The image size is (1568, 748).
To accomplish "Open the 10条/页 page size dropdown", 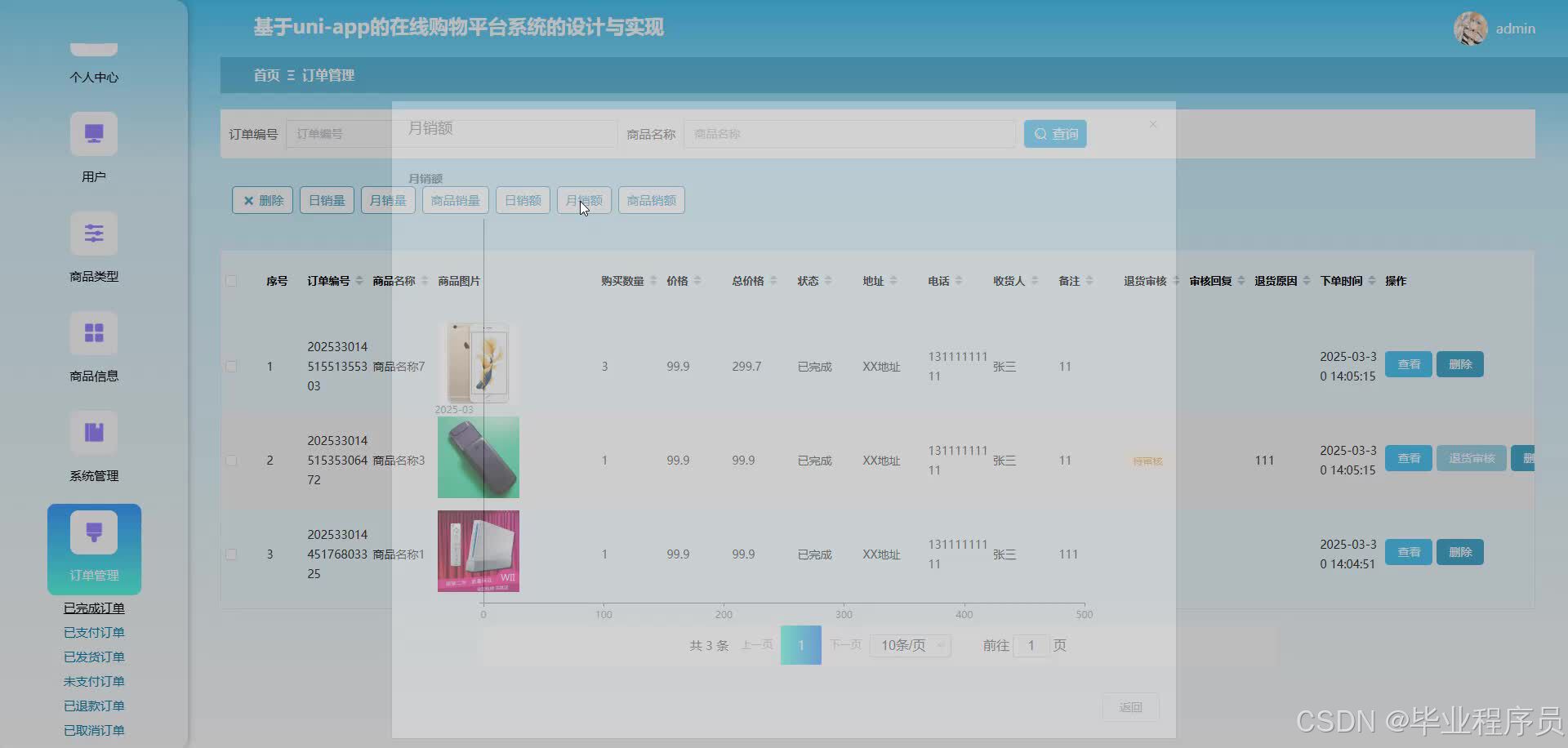I will click(x=910, y=646).
